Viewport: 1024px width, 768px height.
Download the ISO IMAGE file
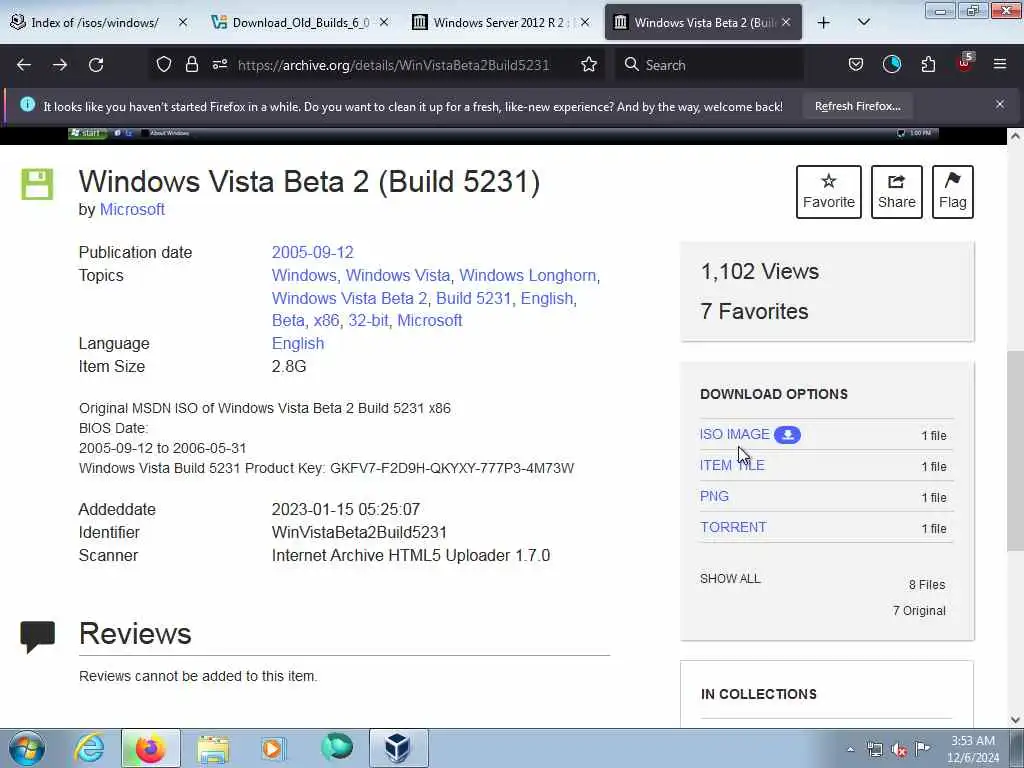[x=735, y=434]
